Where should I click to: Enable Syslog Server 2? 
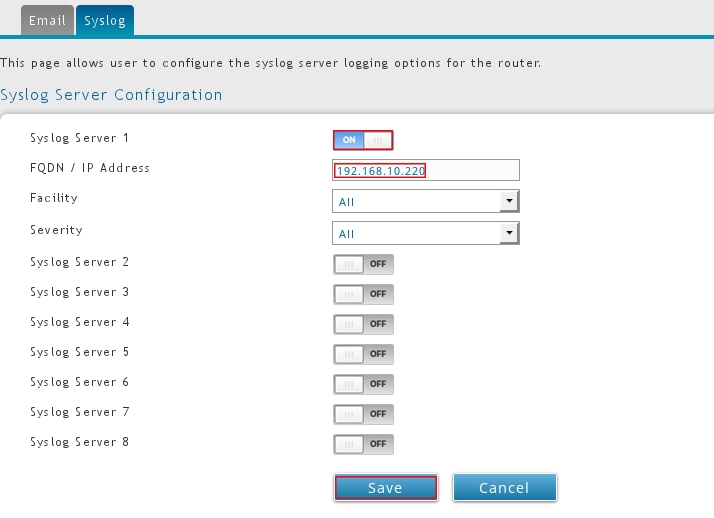coord(363,264)
